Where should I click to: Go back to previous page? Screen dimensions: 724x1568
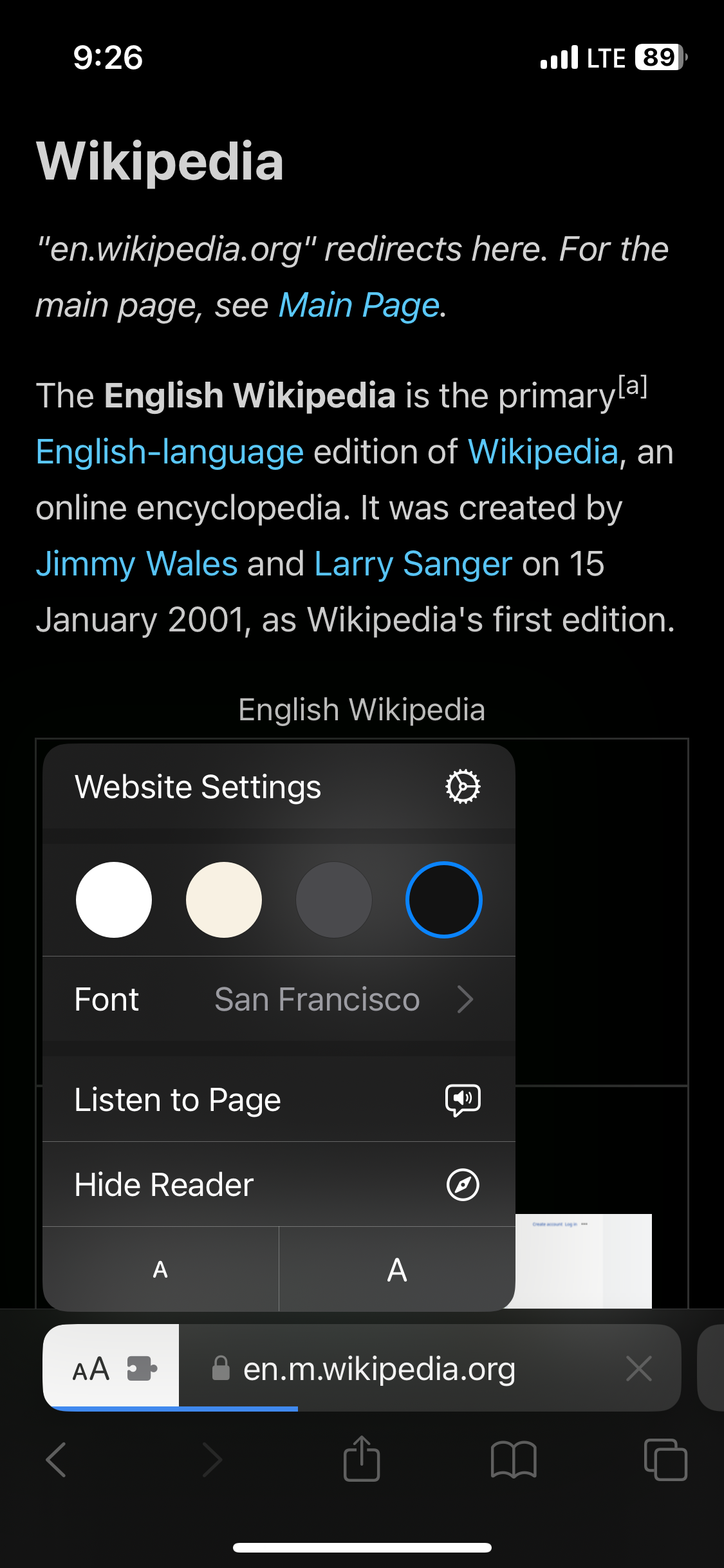[57, 1459]
